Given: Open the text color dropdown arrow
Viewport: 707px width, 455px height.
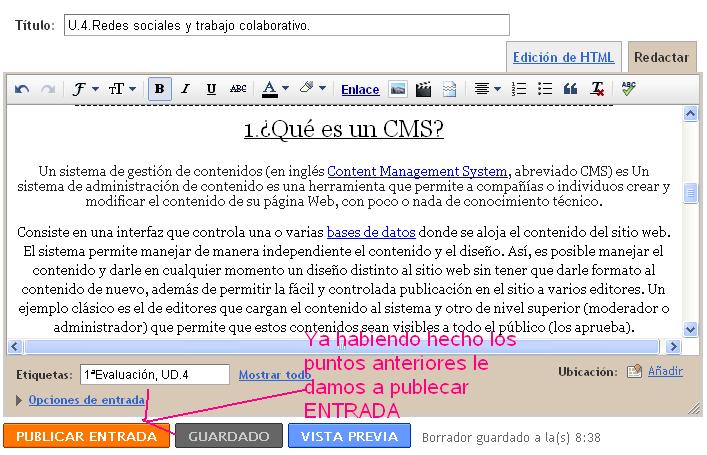Looking at the screenshot, I should [x=285, y=88].
